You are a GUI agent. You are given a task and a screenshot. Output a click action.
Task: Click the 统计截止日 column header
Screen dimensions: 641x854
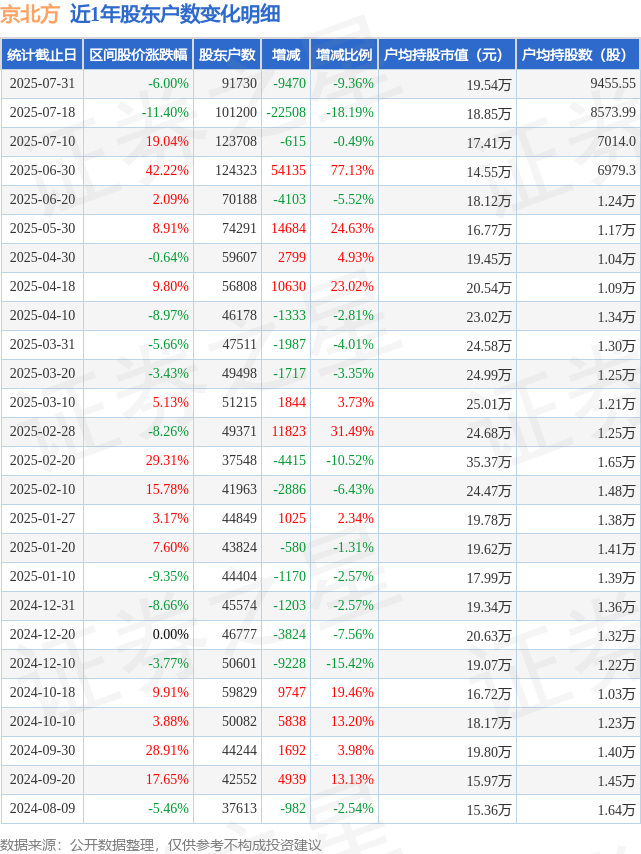tap(42, 54)
